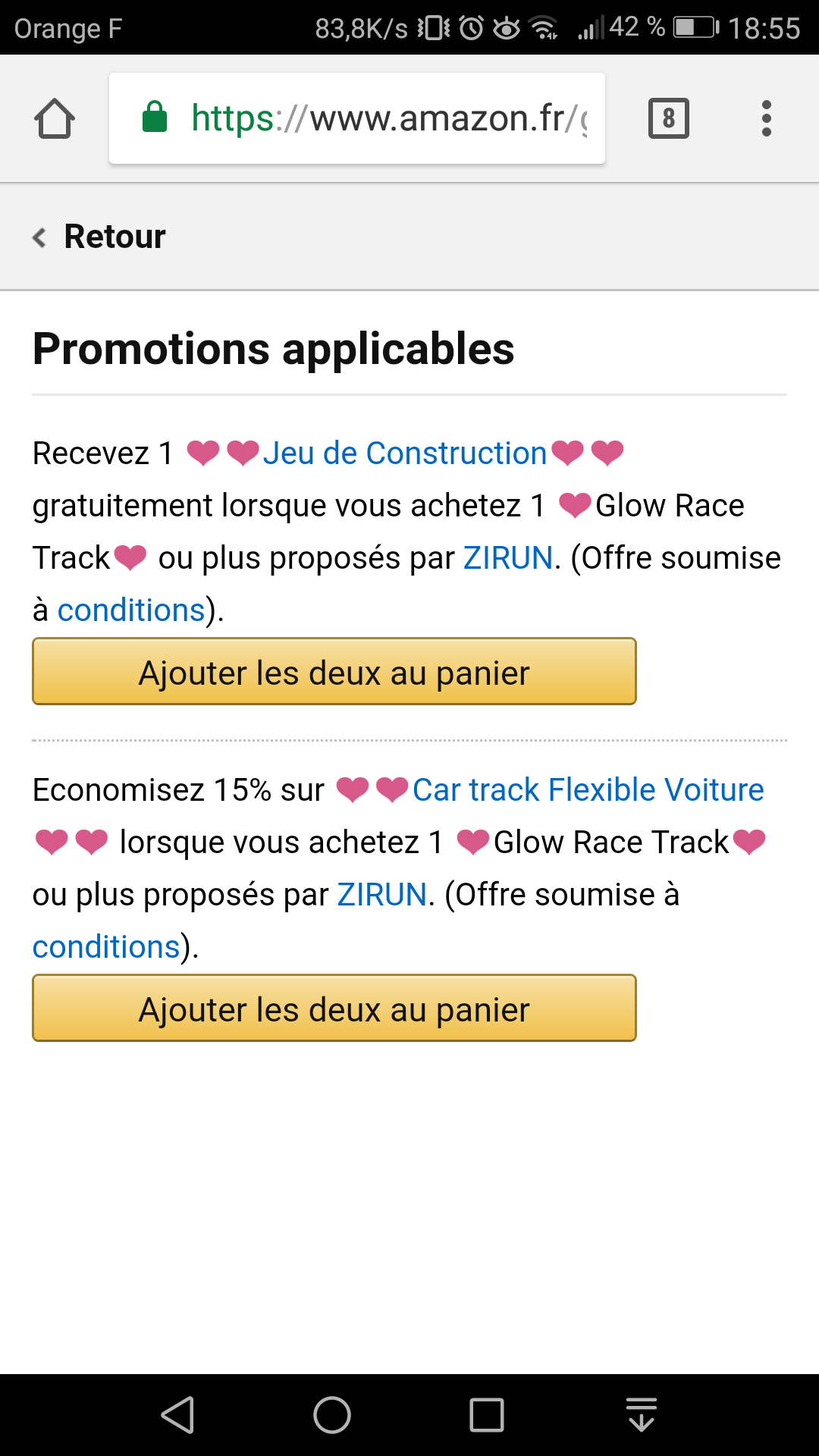Open Android recent apps square button
Screen dimensions: 819x1456
(x=486, y=1415)
